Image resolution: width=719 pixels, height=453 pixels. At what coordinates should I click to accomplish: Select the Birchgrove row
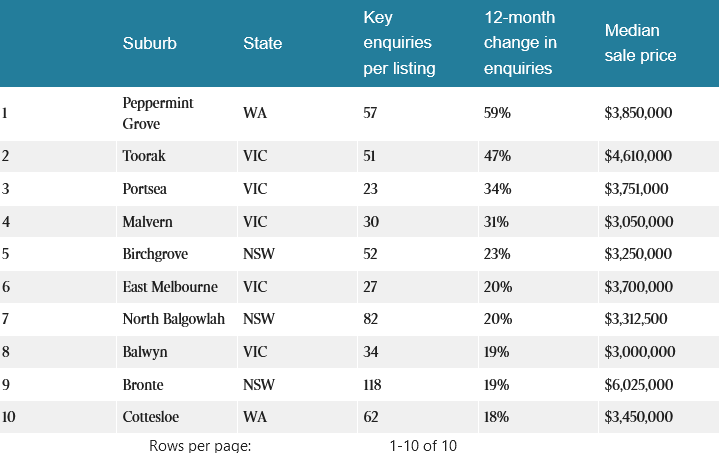pos(155,254)
